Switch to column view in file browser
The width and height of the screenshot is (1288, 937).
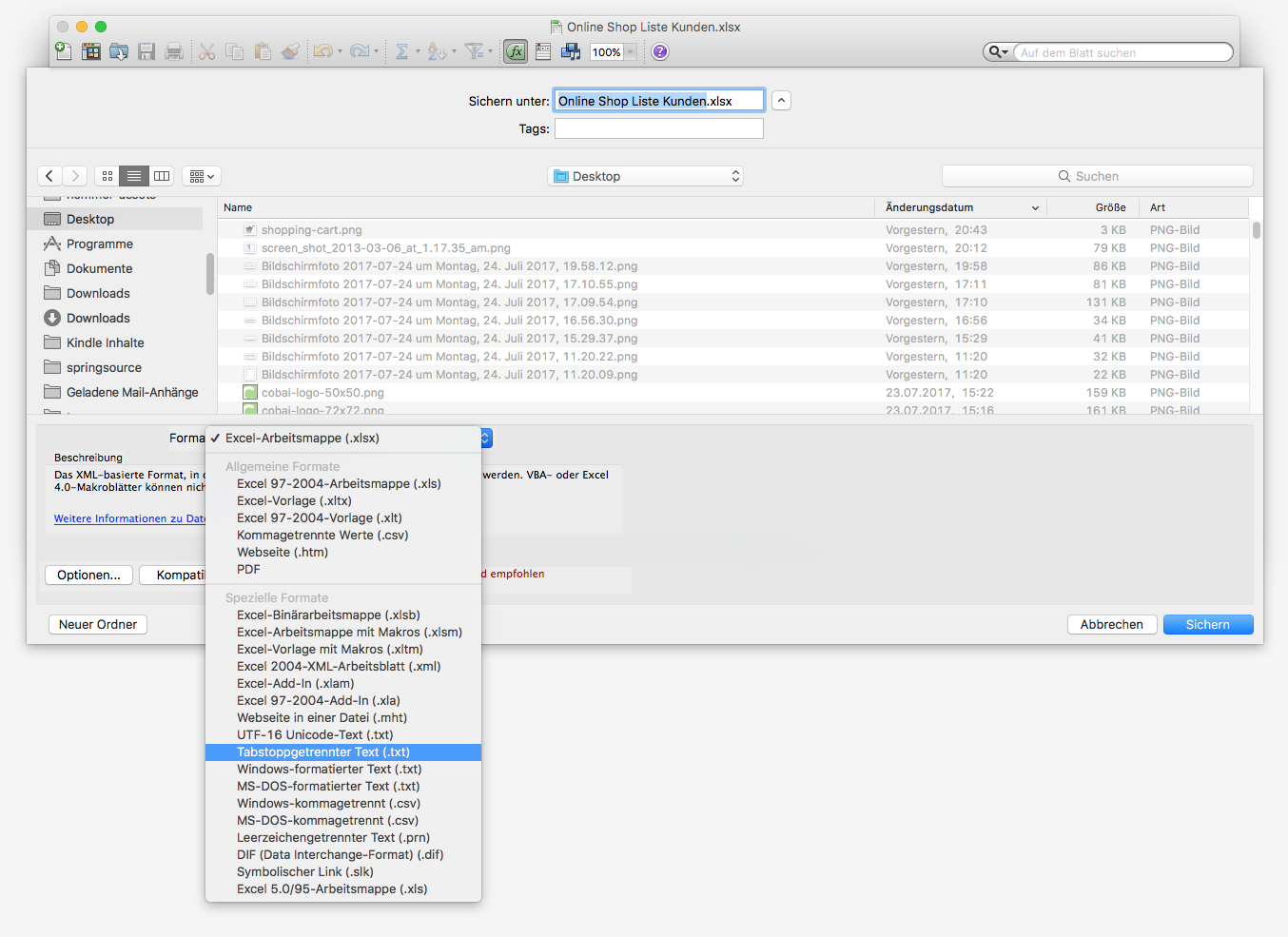point(161,175)
